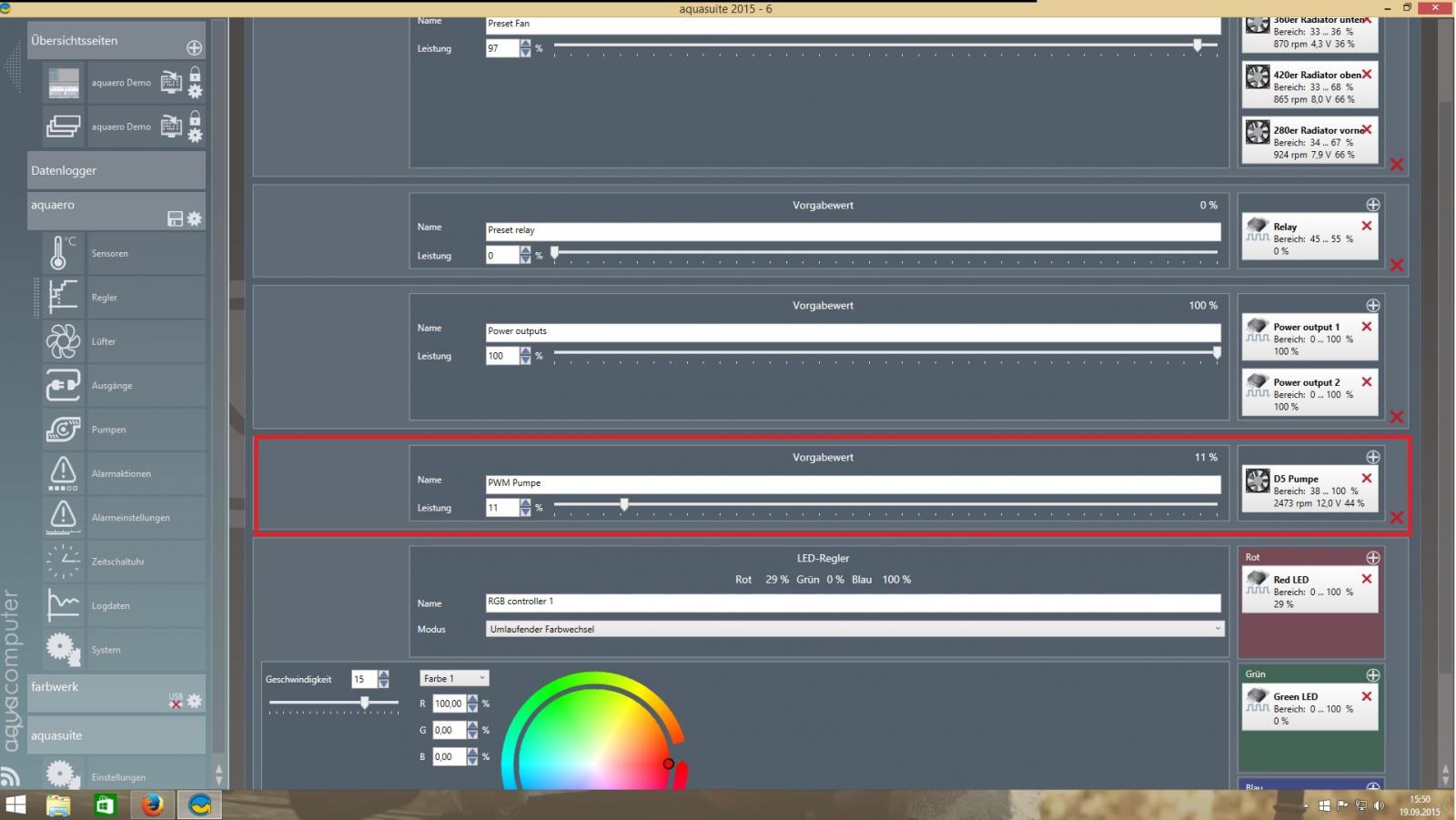The image size is (1456, 820).
Task: Open Sensoren via thermometer icon
Action: [63, 253]
